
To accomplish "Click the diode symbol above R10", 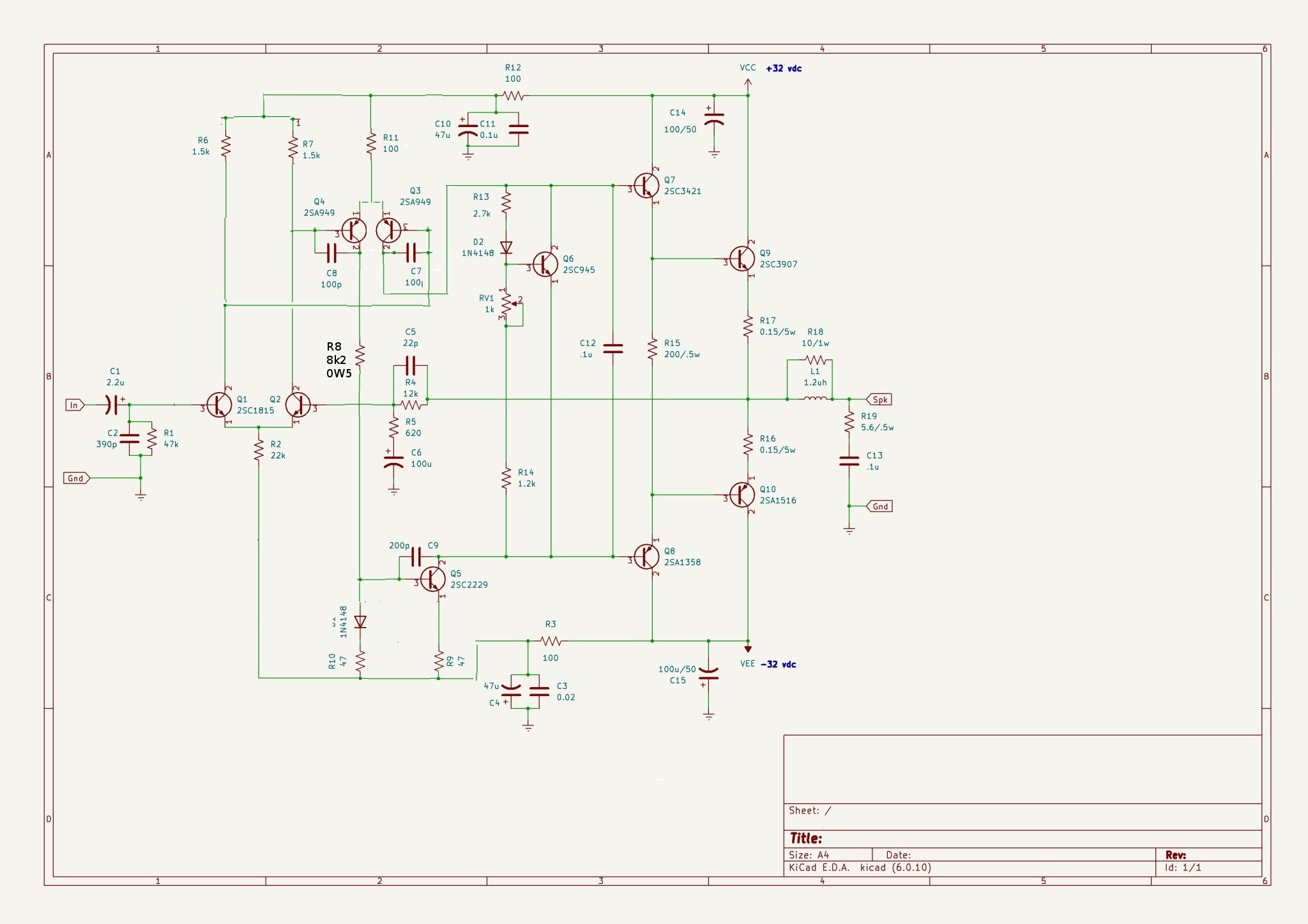I will tap(360, 621).
